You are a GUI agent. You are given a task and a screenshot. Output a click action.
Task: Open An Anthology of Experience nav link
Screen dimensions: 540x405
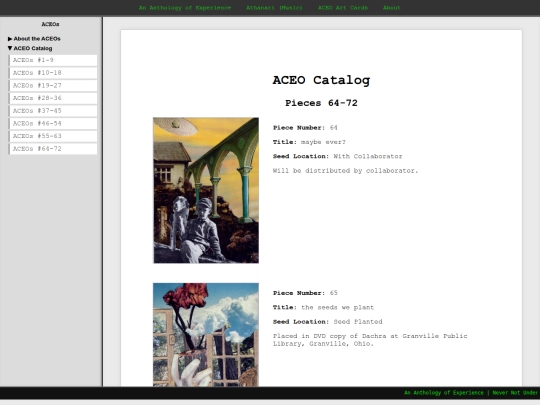185,8
